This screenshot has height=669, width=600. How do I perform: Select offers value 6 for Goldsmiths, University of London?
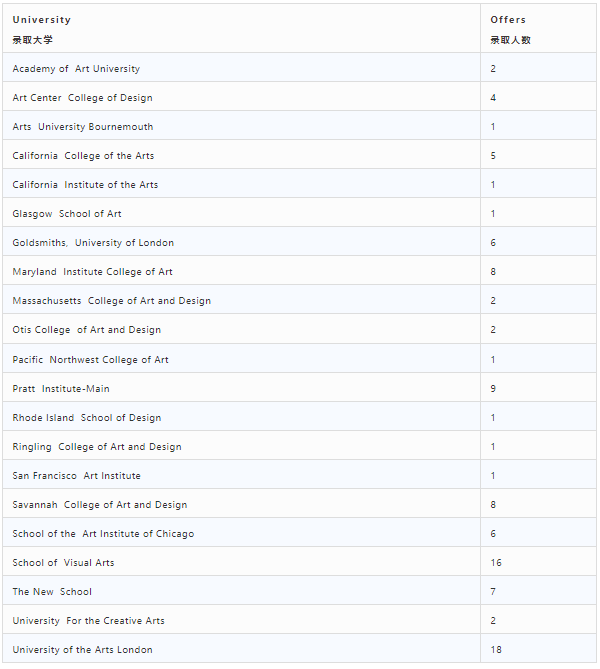pyautogui.click(x=493, y=243)
